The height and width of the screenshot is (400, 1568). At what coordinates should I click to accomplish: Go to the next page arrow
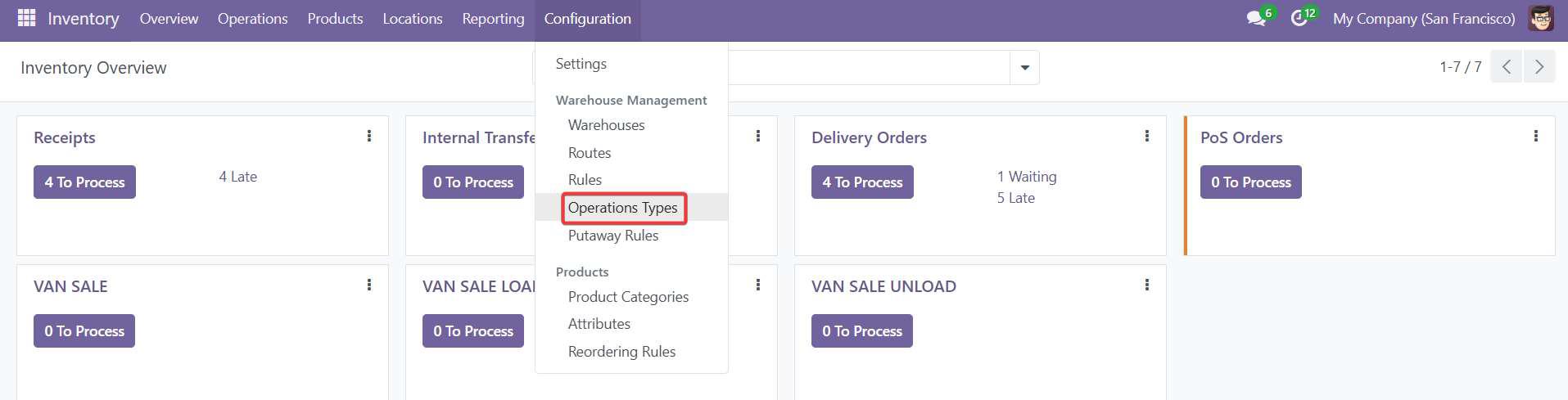click(x=1539, y=67)
